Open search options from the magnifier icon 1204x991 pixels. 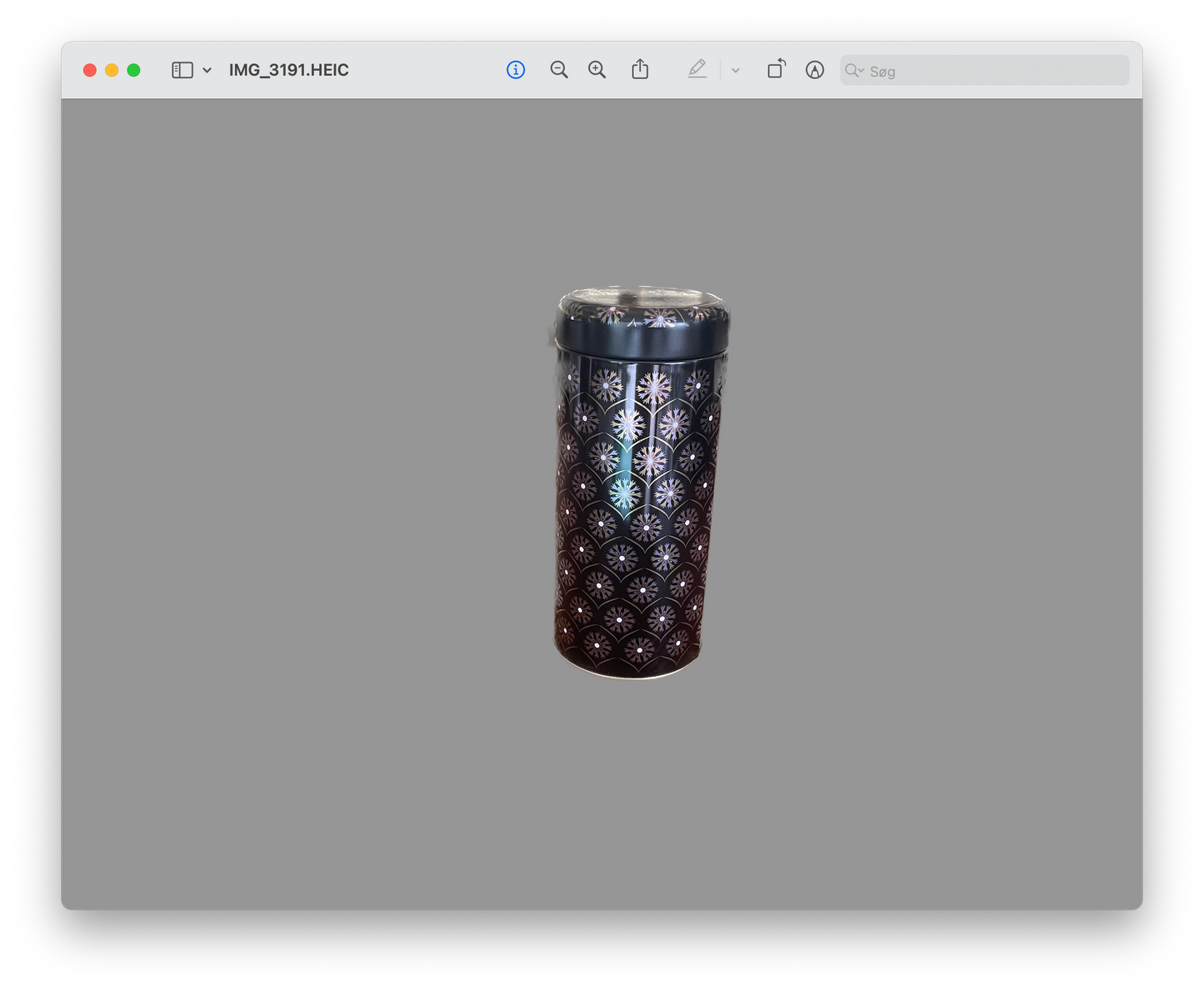854,71
